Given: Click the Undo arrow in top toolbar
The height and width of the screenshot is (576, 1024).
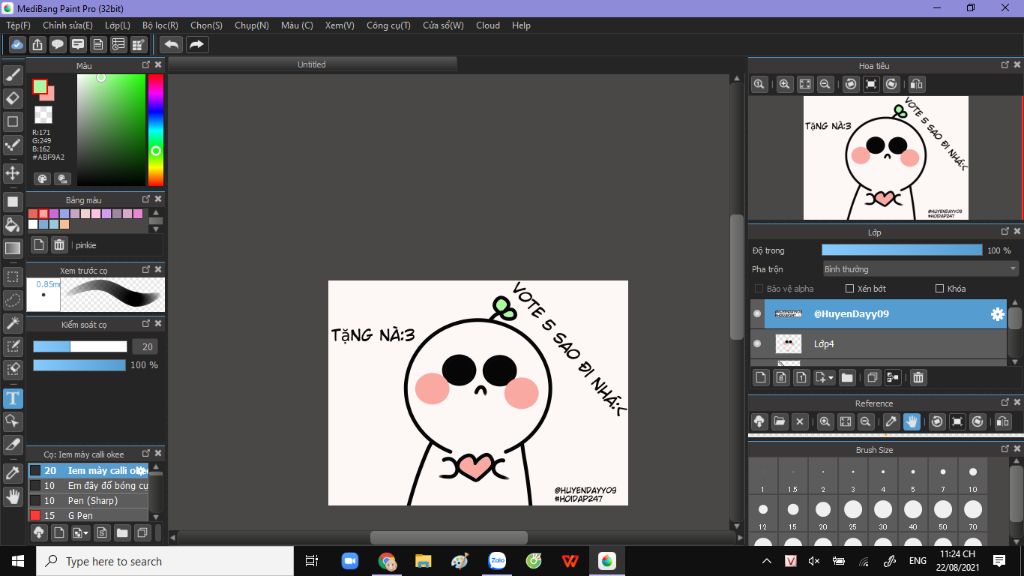Looking at the screenshot, I should (171, 44).
